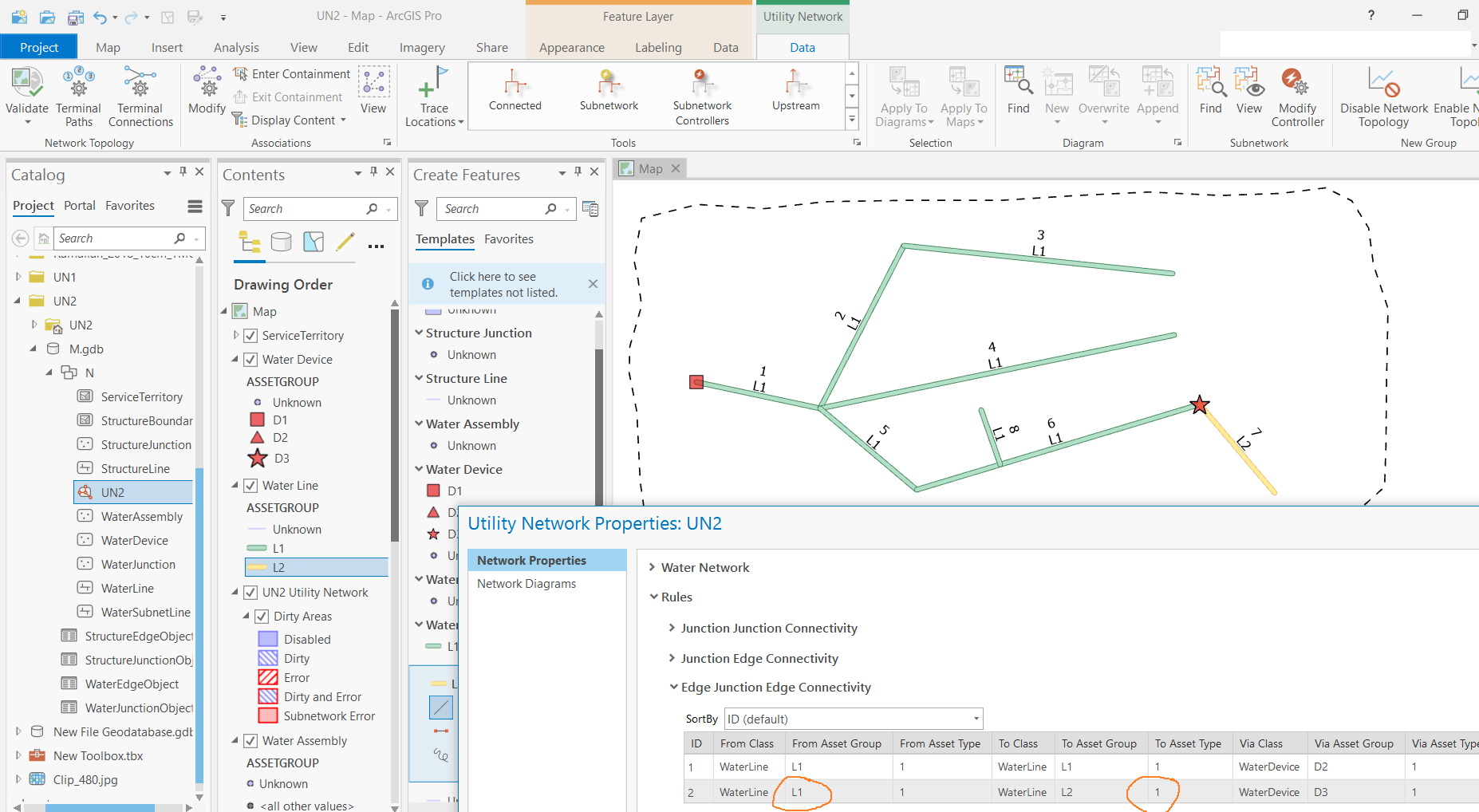This screenshot has height=812, width=1479.
Task: Dismiss the templates notification with its X
Action: (593, 284)
